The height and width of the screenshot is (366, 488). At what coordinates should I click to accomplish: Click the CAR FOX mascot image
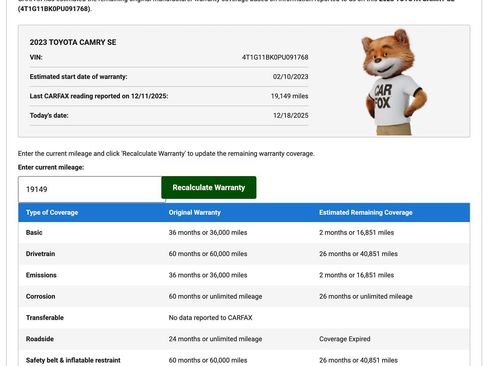click(394, 82)
